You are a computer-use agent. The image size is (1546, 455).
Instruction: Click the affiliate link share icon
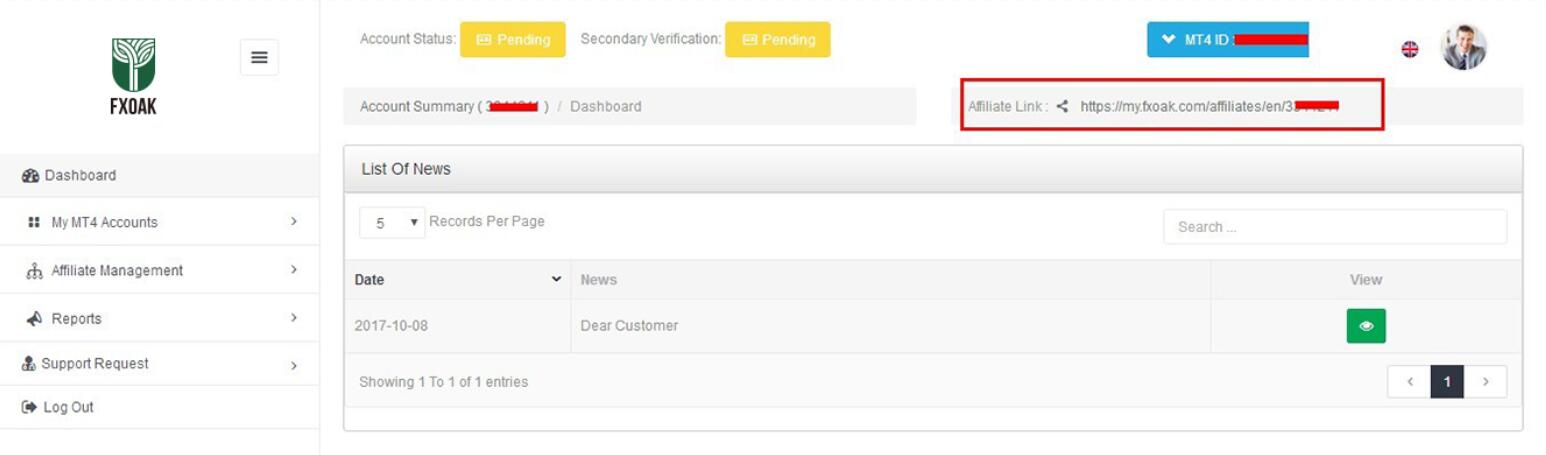[1062, 106]
